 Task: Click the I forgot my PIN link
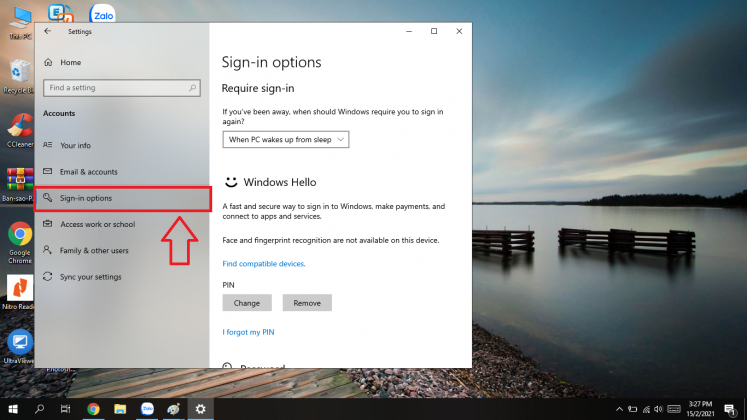coord(248,332)
